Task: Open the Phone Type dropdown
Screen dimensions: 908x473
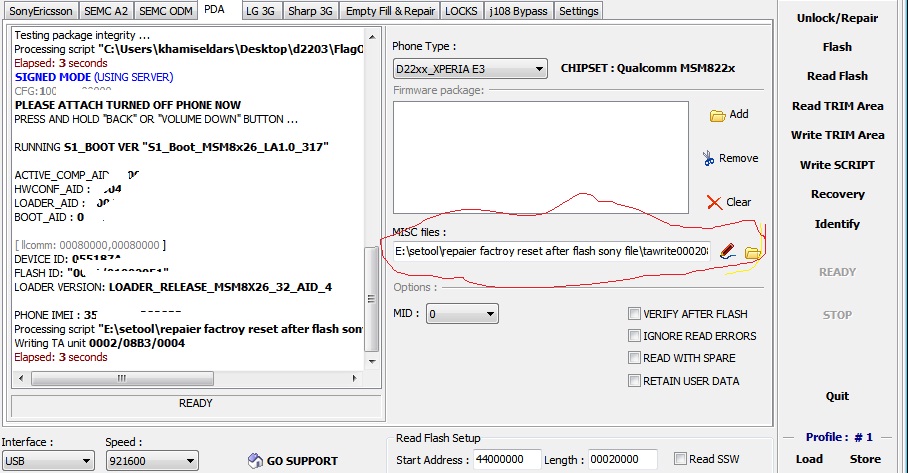Action: (x=470, y=69)
